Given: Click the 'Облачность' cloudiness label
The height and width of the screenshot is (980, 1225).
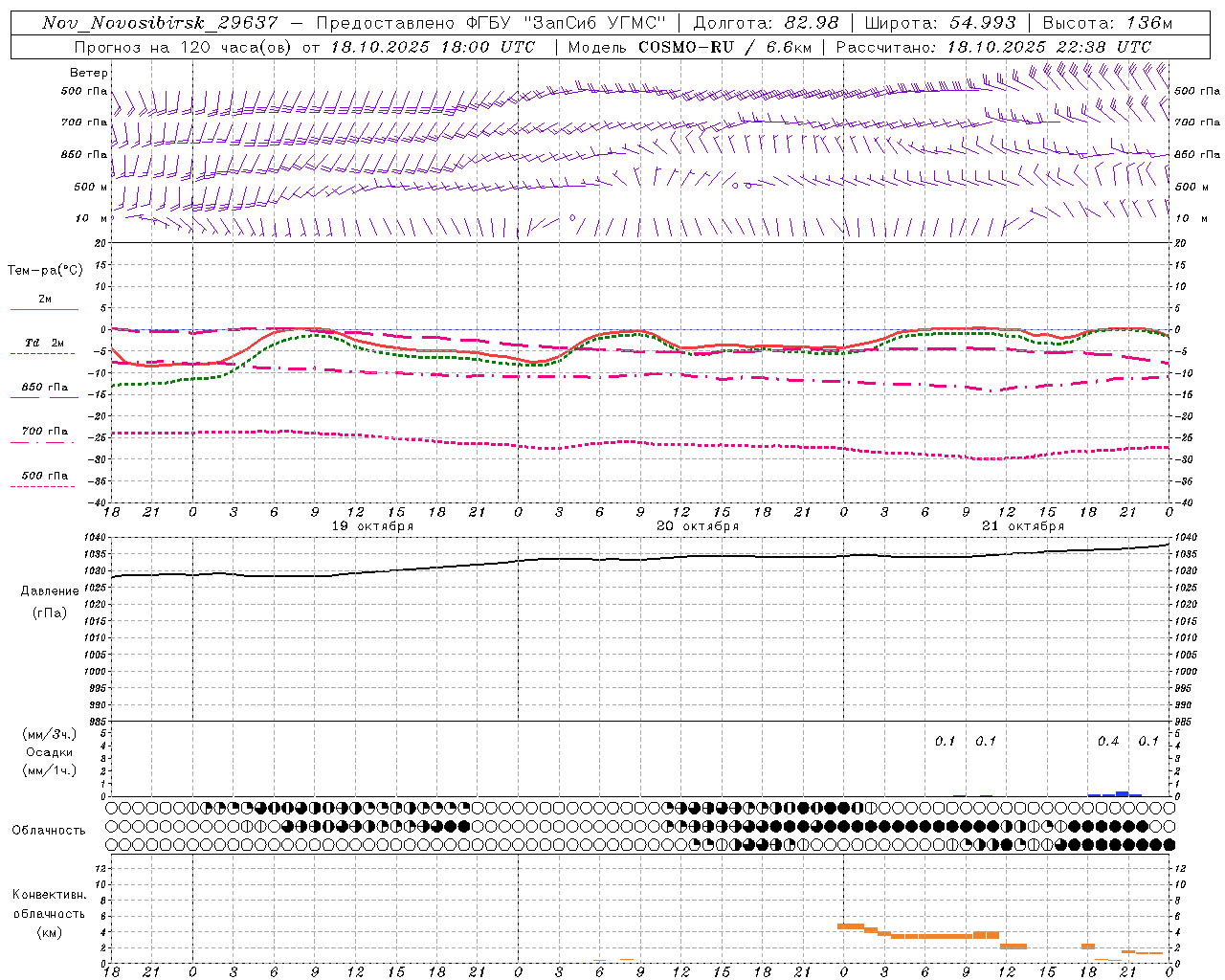Looking at the screenshot, I should tap(49, 831).
